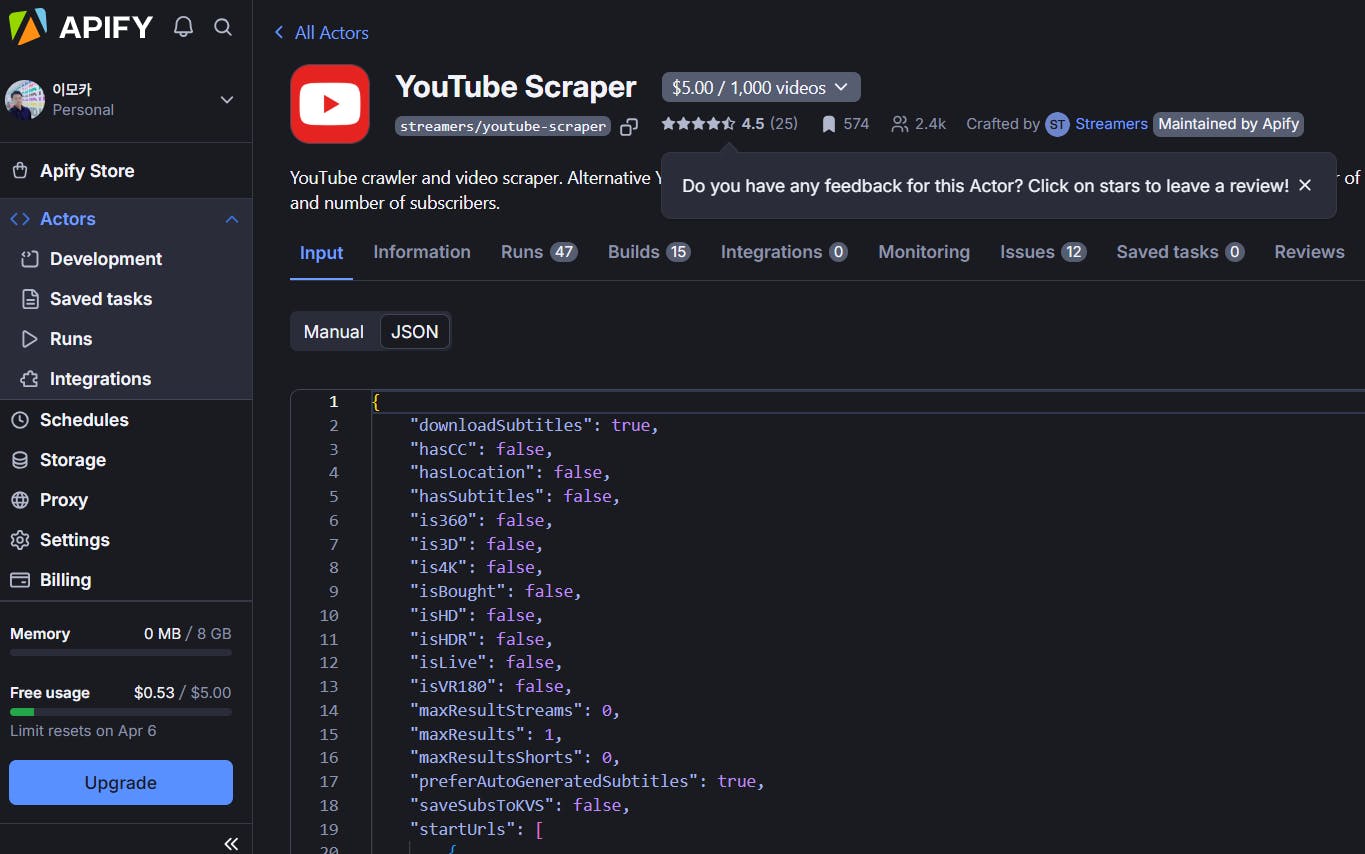Image resolution: width=1365 pixels, height=854 pixels.
Task: Open the Saved tasks tab
Action: coord(1180,252)
